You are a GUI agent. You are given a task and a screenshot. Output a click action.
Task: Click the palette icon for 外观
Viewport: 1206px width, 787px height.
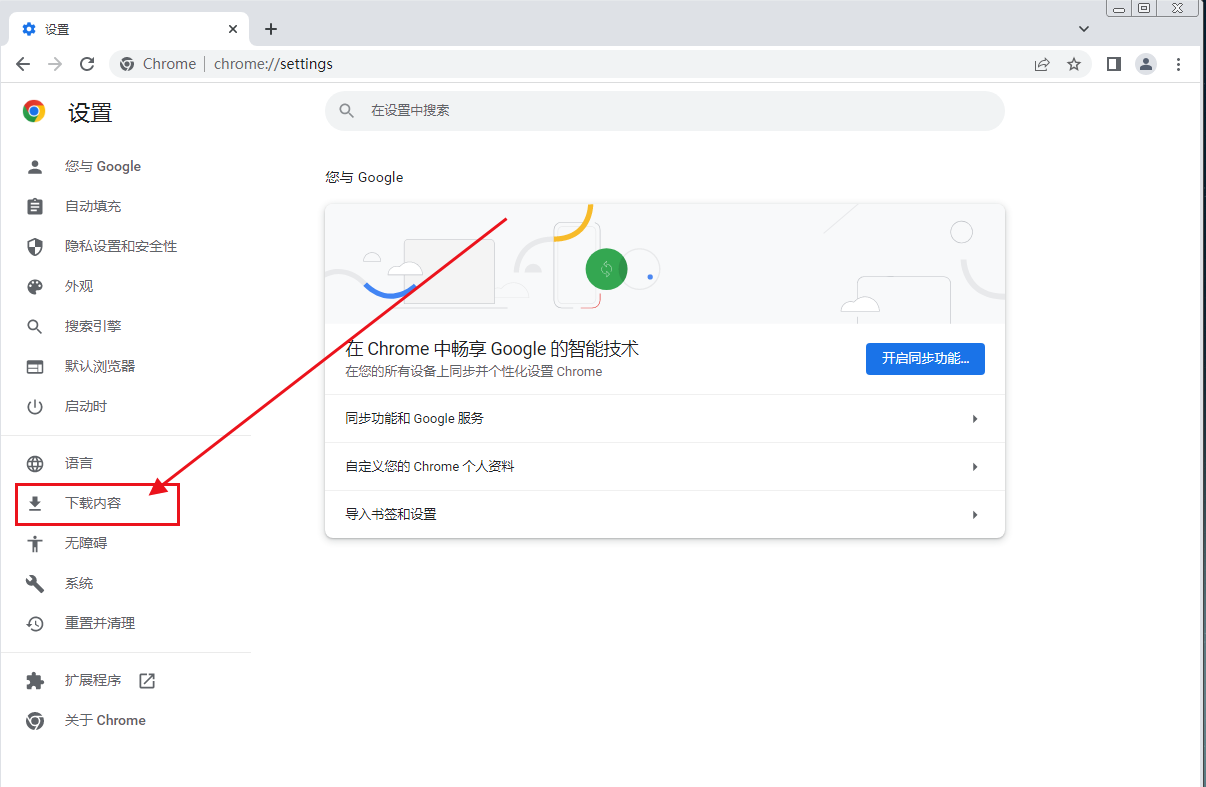point(35,287)
